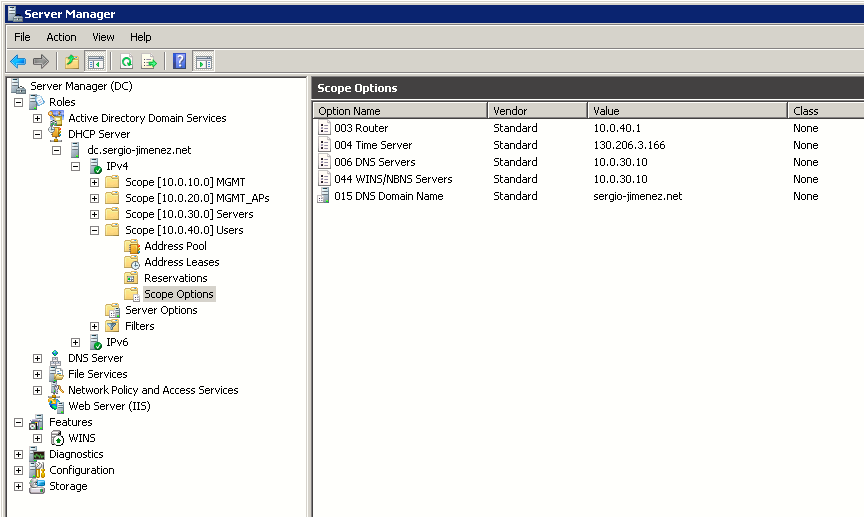Expand the IPv6 node
Image resolution: width=864 pixels, height=517 pixels.
[x=75, y=342]
